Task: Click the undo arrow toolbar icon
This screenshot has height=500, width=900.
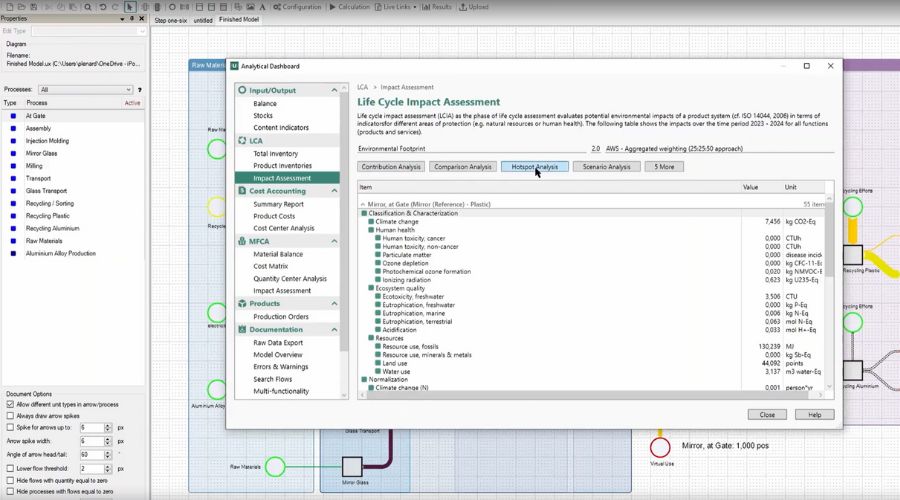Action: (103, 7)
